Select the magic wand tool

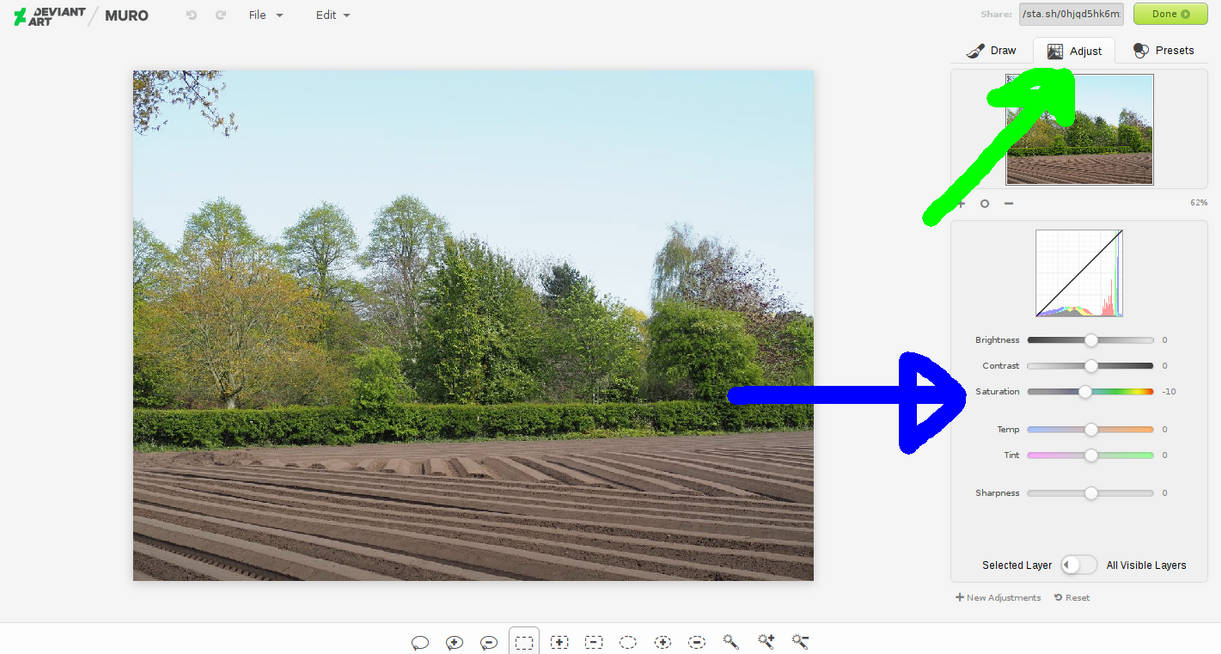click(731, 642)
